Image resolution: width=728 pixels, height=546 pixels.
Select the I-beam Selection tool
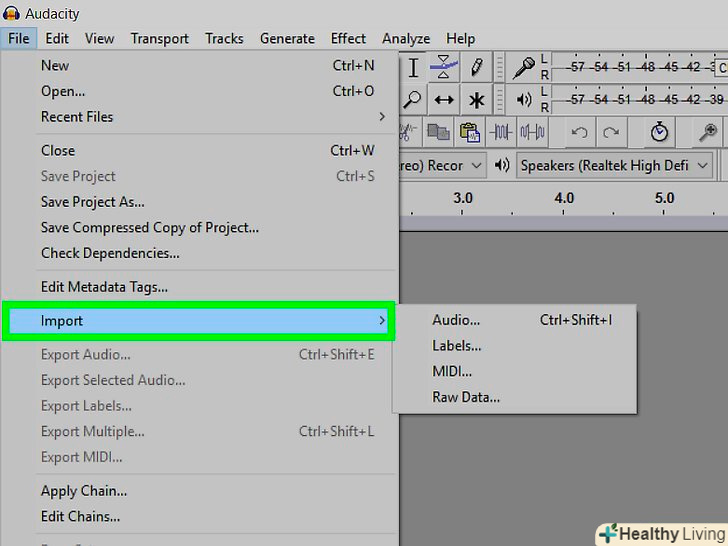coord(413,67)
